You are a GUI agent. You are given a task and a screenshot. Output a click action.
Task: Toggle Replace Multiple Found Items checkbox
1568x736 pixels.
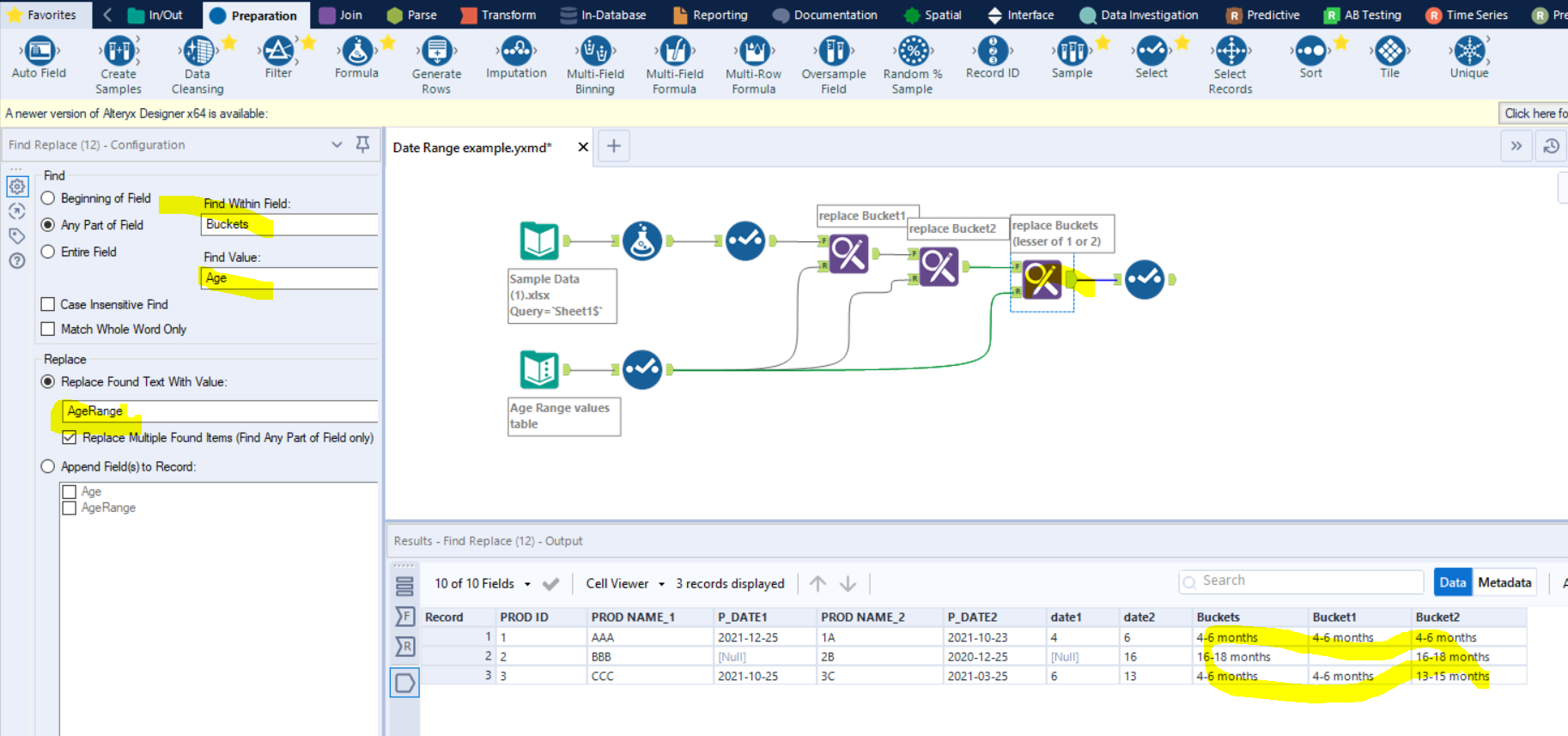(70, 437)
